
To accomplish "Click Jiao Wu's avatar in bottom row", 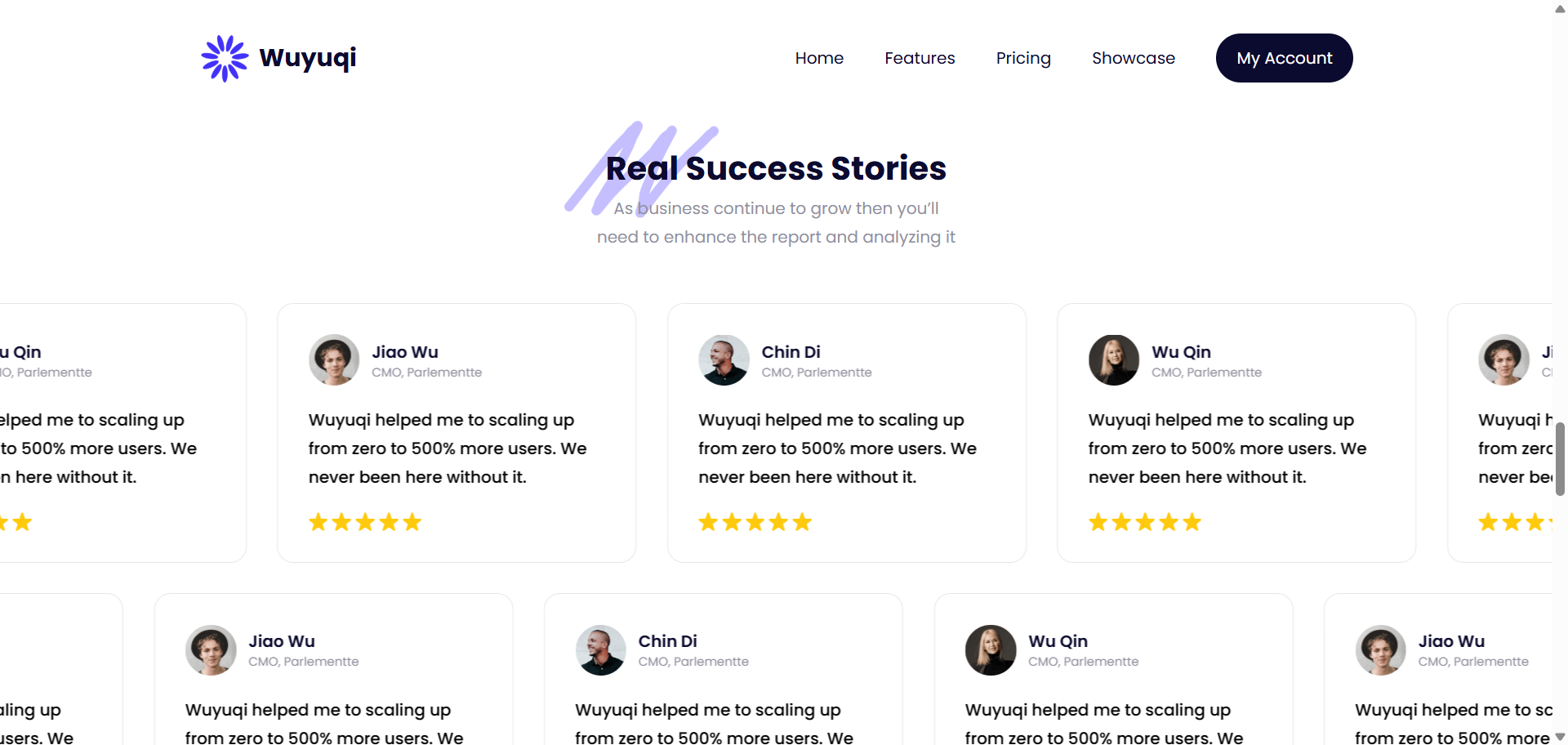I will tap(211, 650).
